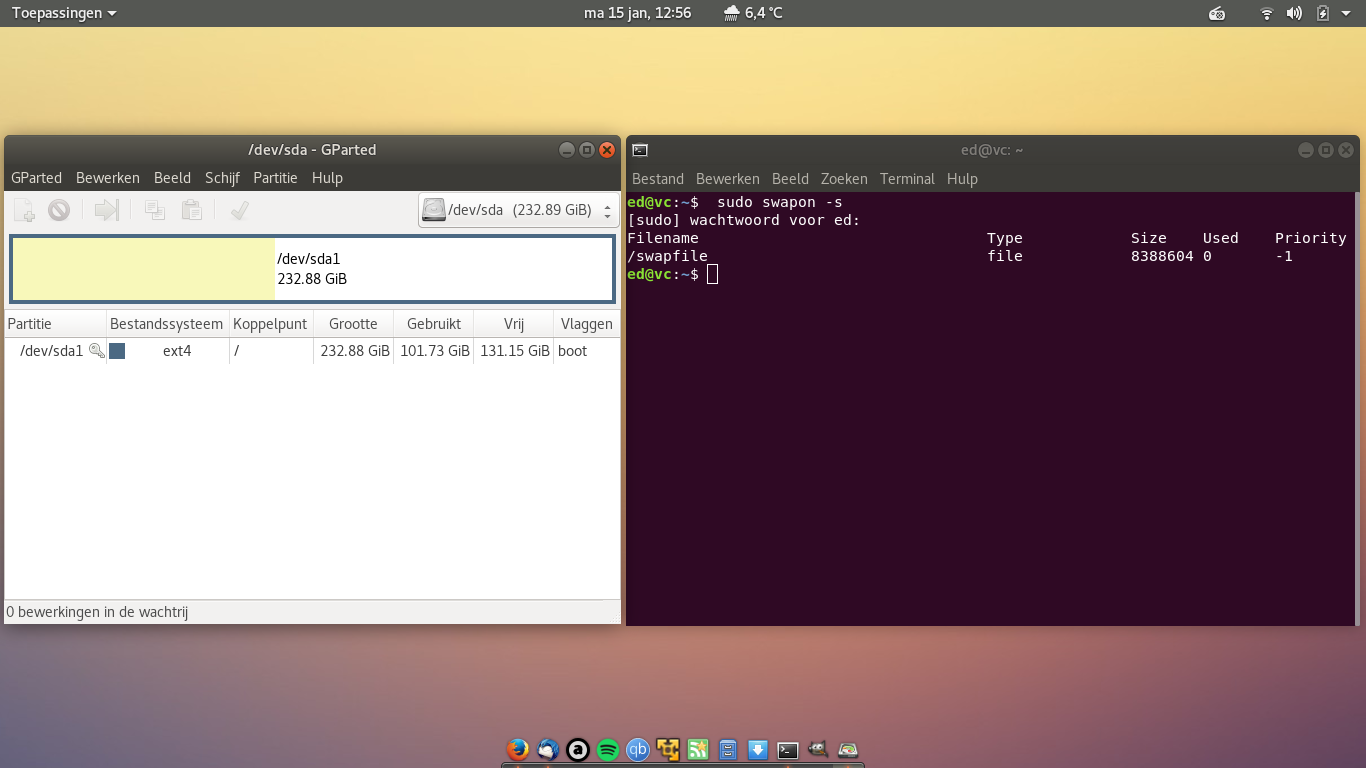Screen dimensions: 1366x768
Task: Click the GParted disk icon in dock
Action: 848,749
